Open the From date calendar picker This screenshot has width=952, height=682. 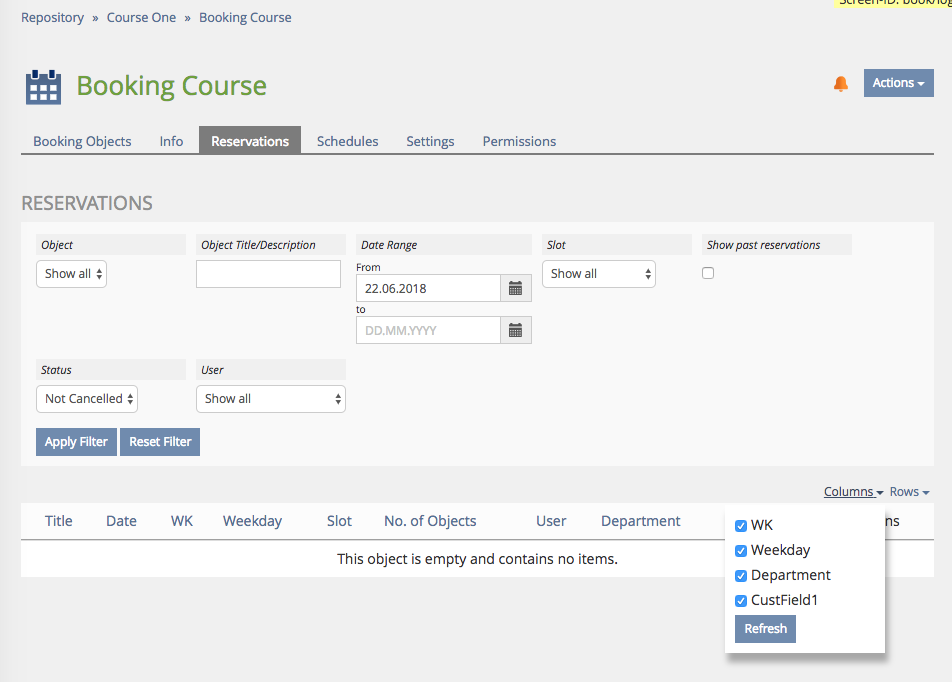515,288
